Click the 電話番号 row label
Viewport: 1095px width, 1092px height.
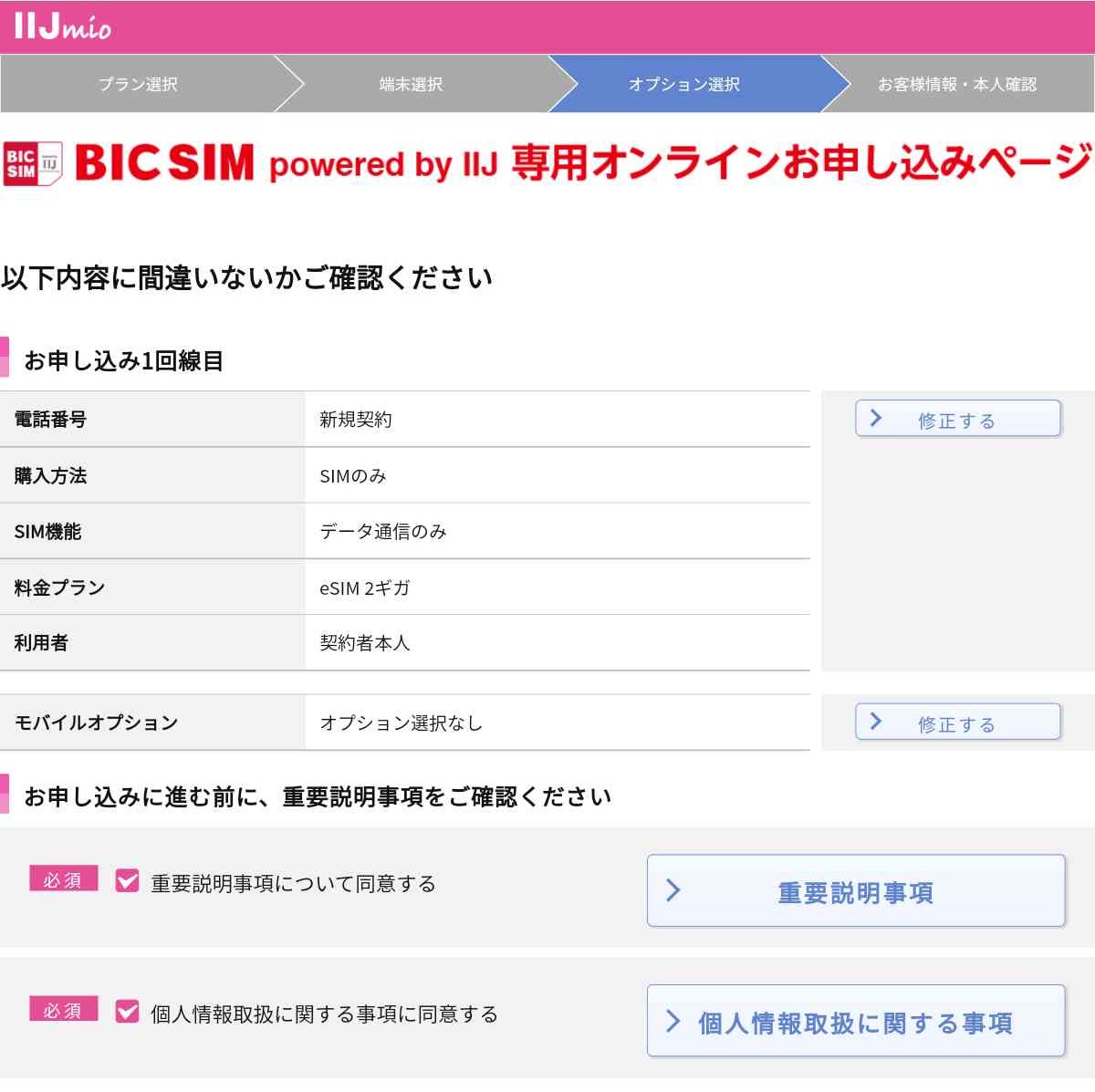pyautogui.click(x=50, y=420)
